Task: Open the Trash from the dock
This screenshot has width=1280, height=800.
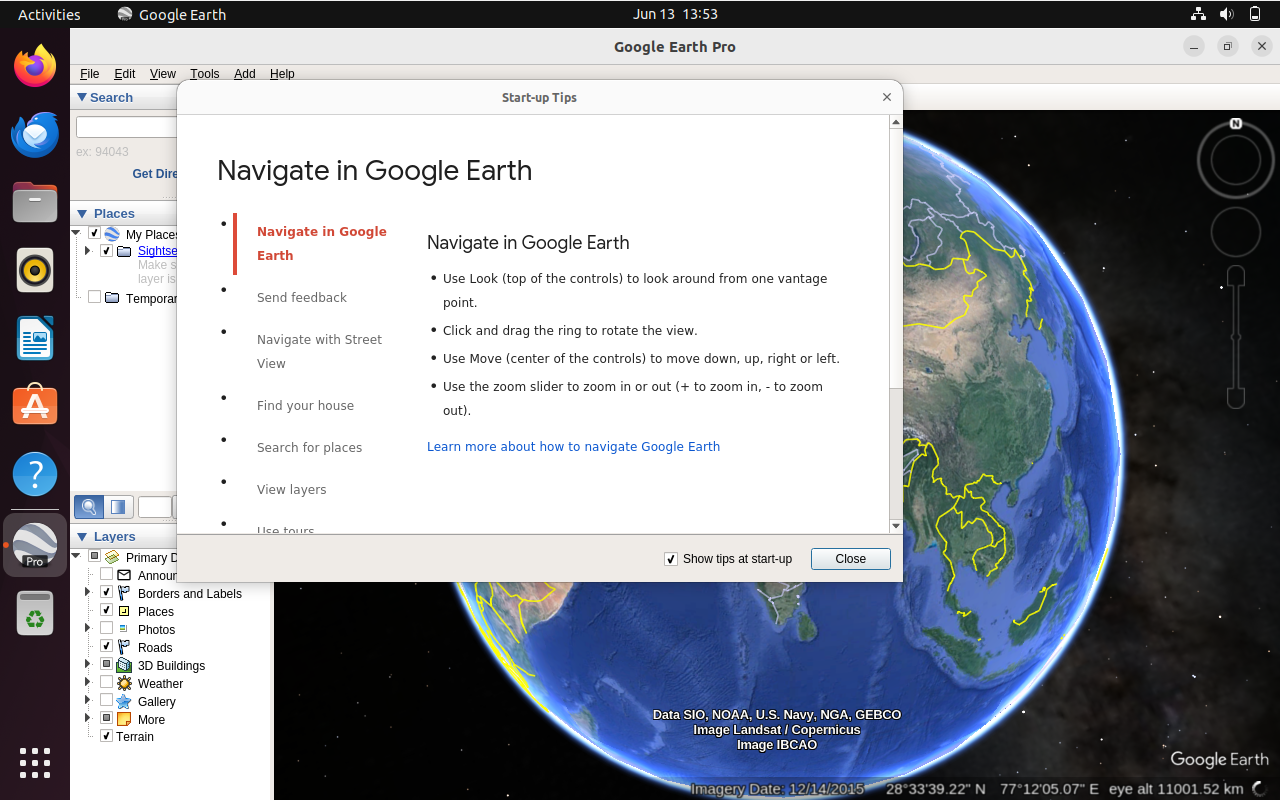Action: coord(35,613)
